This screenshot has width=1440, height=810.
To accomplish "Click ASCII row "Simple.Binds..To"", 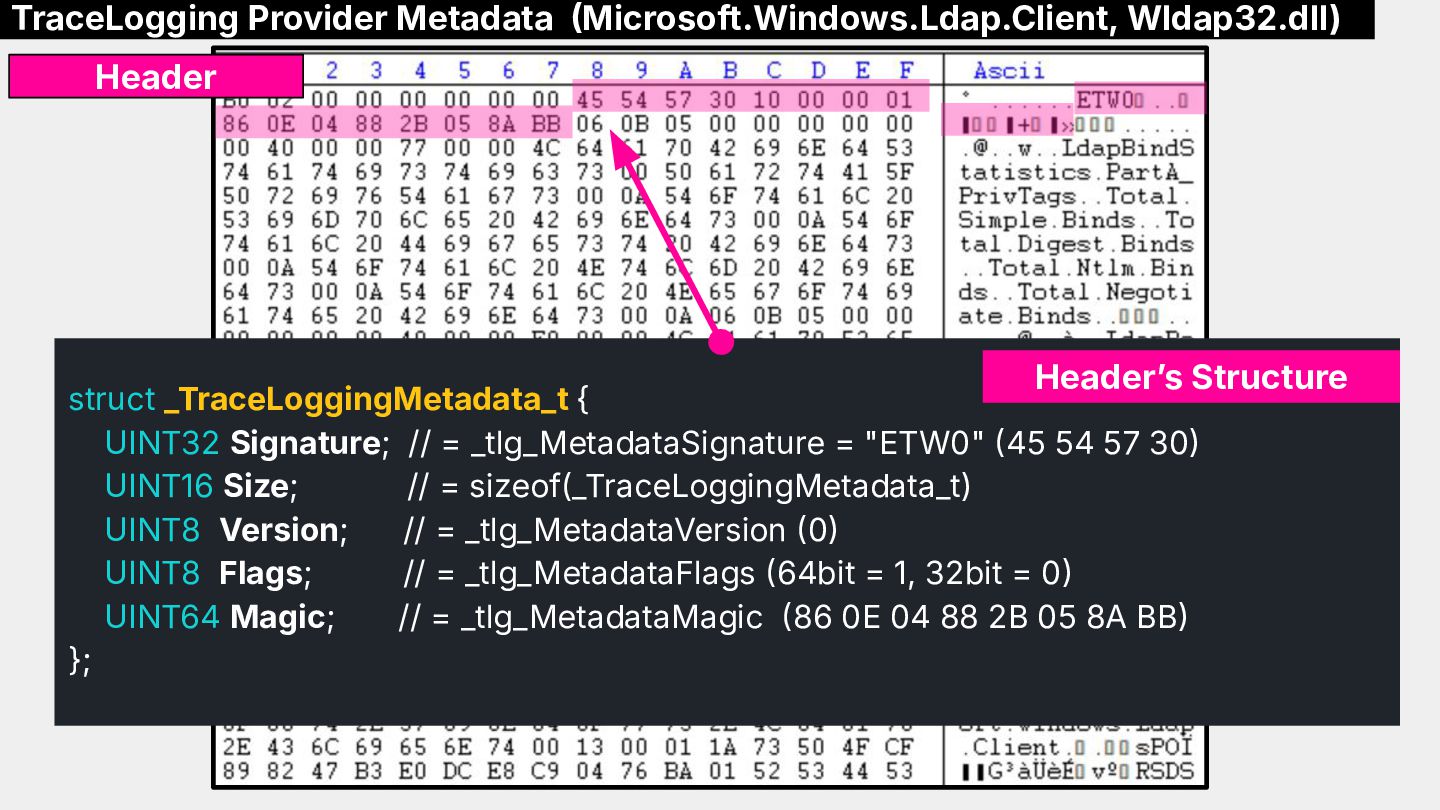I will 1076,220.
